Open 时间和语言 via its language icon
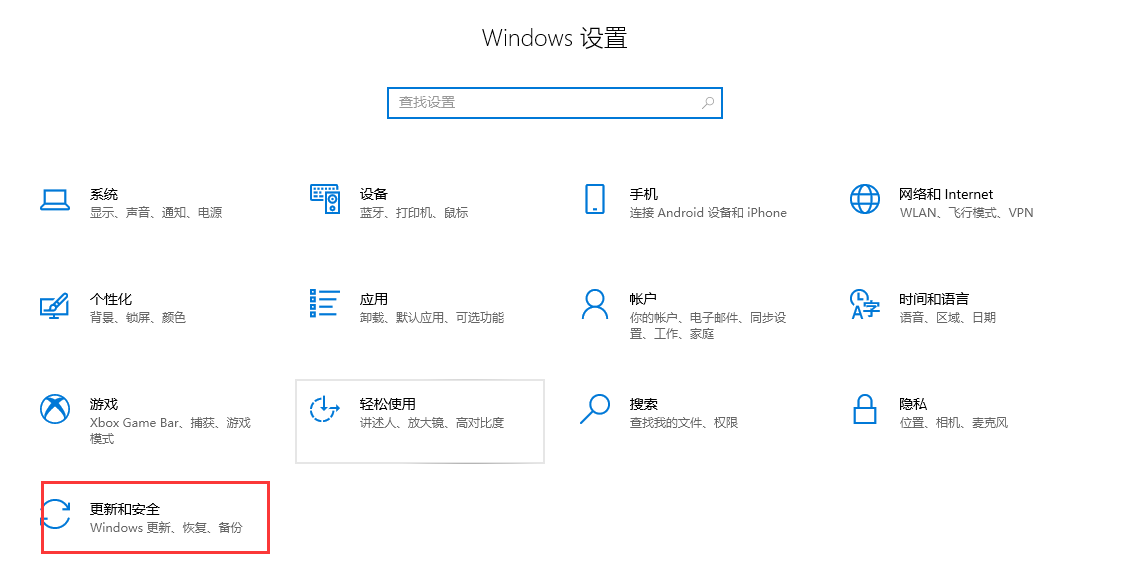Viewport: 1137px width, 564px height. tap(864, 304)
